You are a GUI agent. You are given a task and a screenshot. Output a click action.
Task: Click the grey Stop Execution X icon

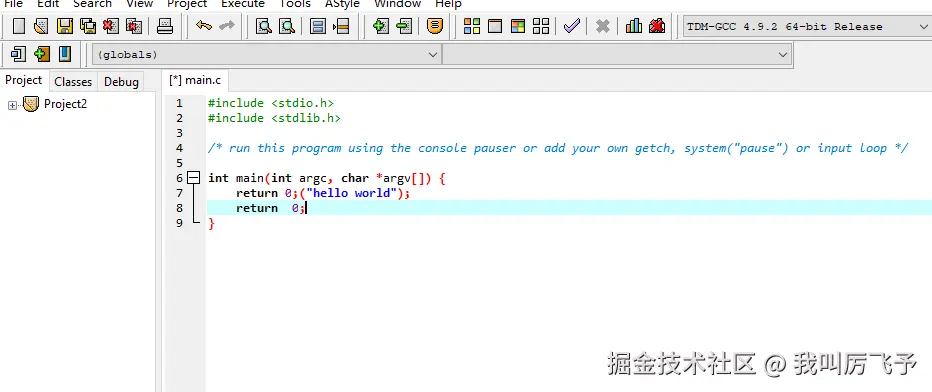click(603, 26)
